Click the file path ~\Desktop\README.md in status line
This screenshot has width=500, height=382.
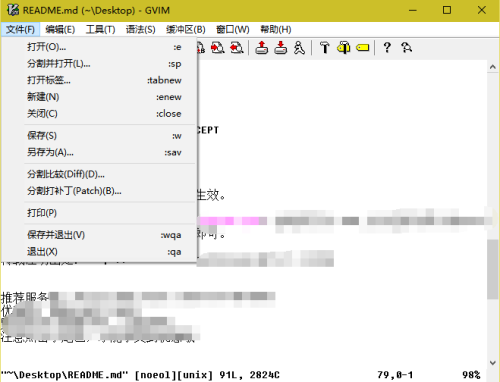point(65,375)
